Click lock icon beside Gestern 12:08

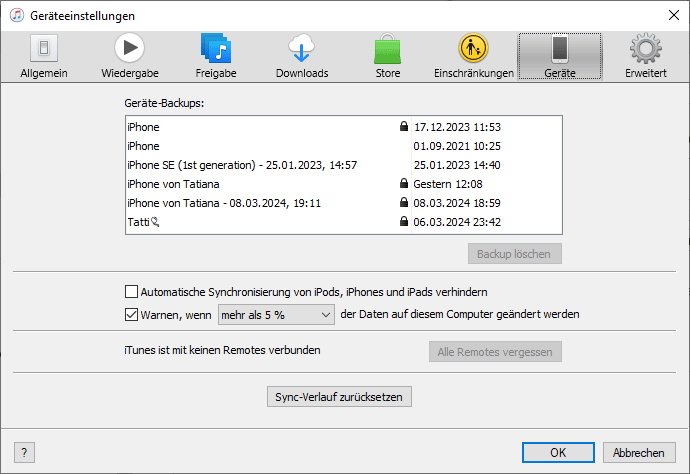tap(404, 183)
